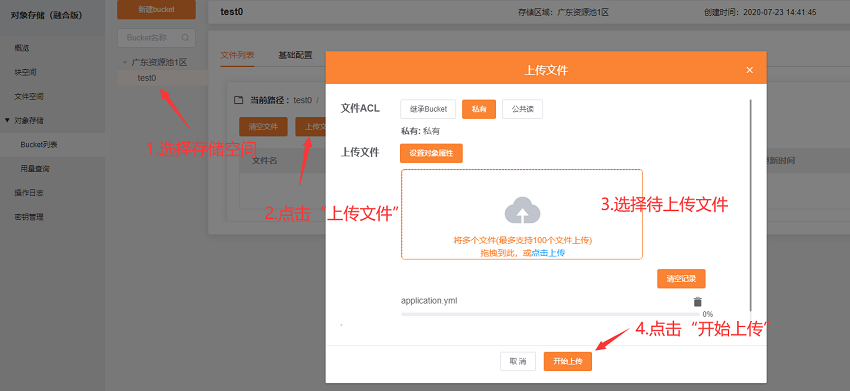Switch to the 基础配置 tab
Screen dimensions: 850x391
[295, 55]
